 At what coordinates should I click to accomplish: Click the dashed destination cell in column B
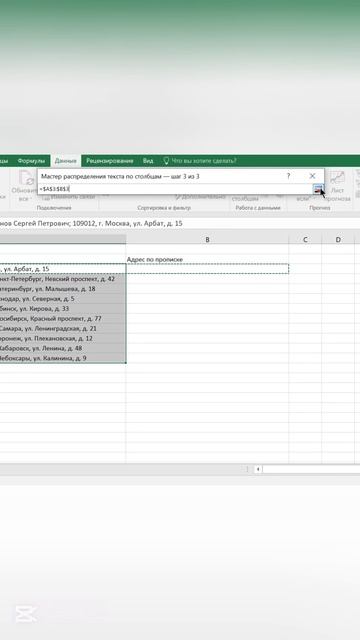[207, 269]
